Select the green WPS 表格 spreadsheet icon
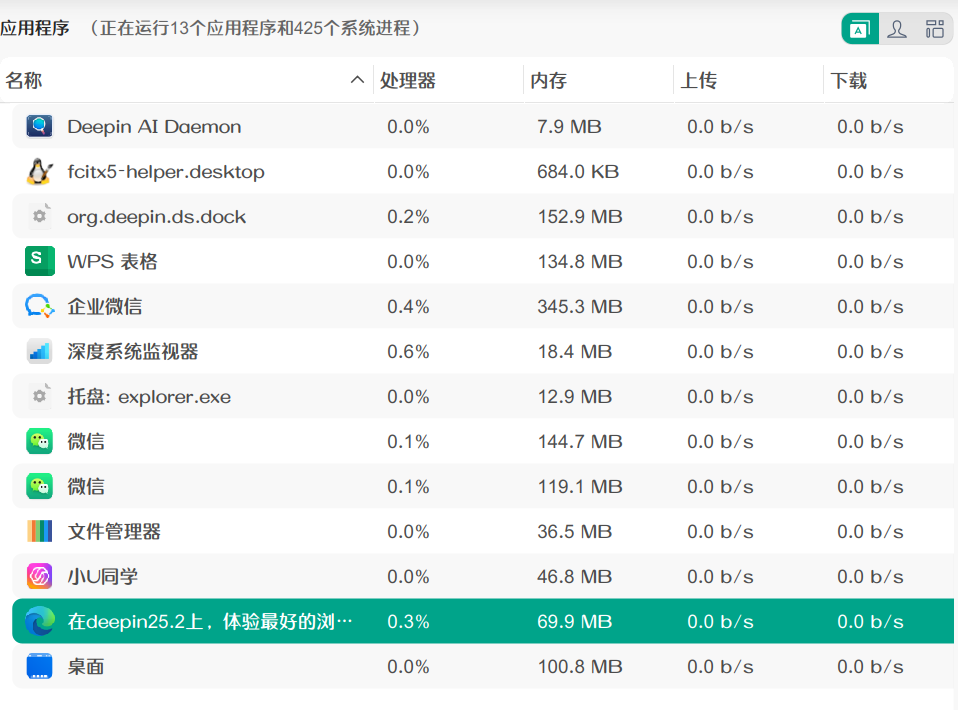The width and height of the screenshot is (958, 710). [40, 262]
